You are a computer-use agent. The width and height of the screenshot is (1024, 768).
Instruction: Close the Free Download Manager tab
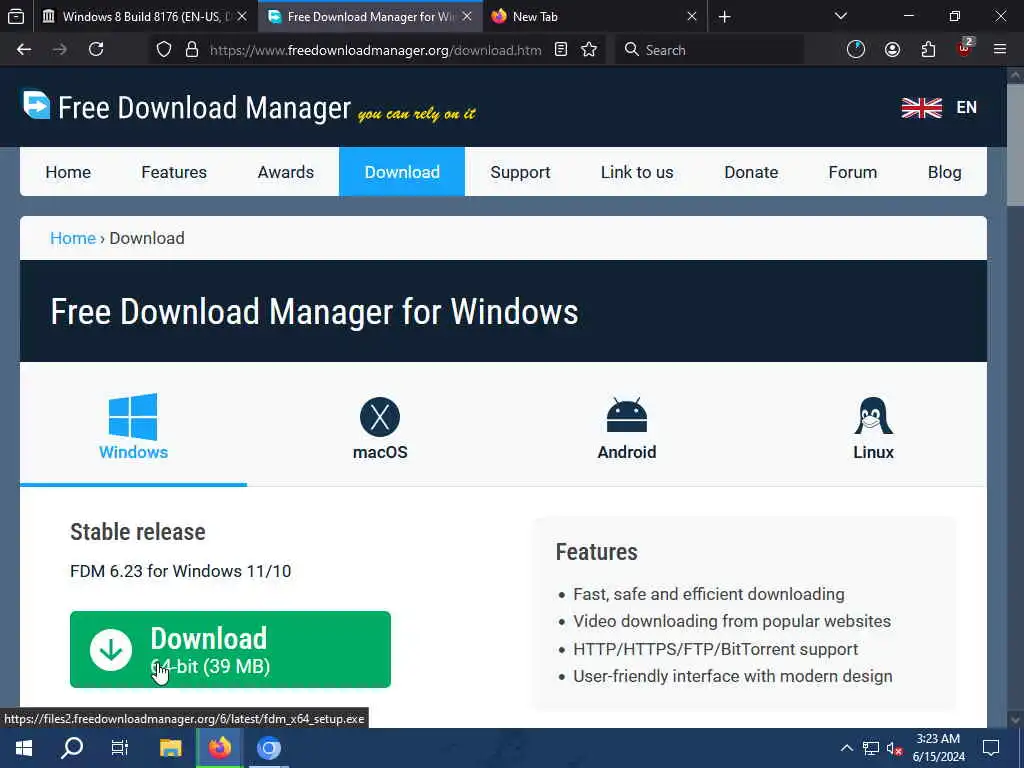pos(467,16)
